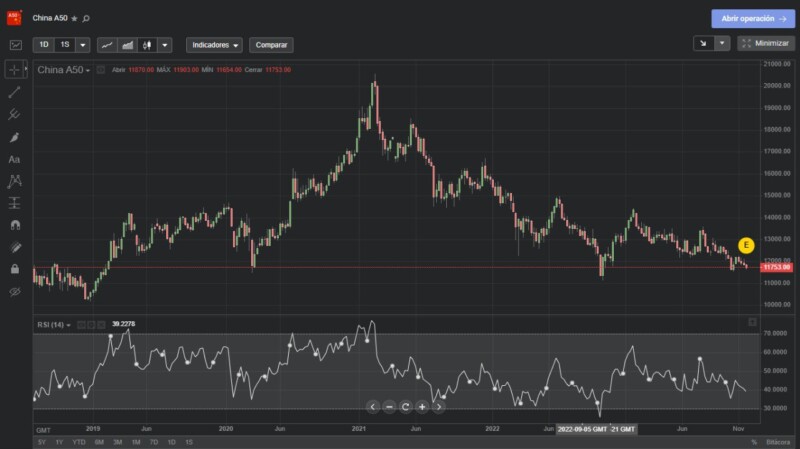
Task: Toggle the Bitácora scale option
Action: 778,442
